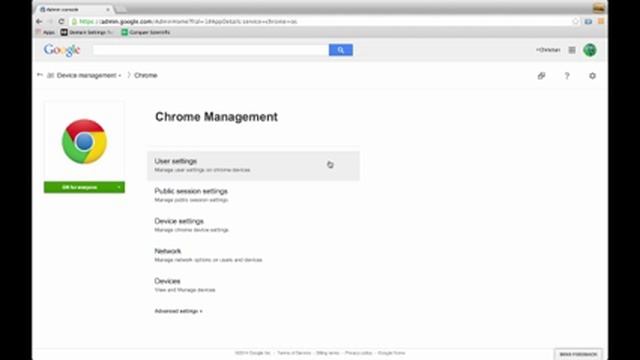Open help with the question mark icon
This screenshot has height=360, width=640.
567,76
